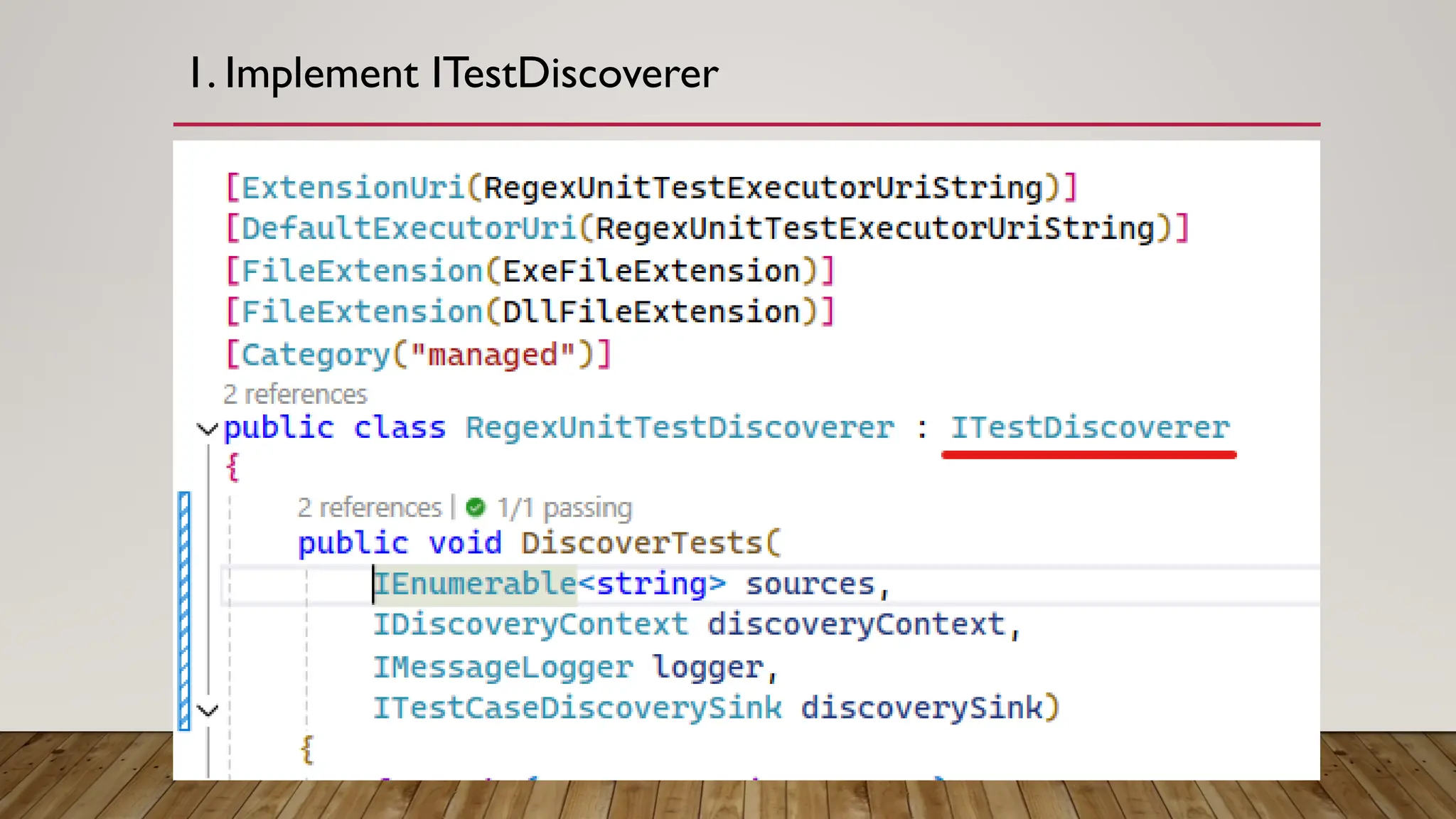The image size is (1456, 819).
Task: Click the '1/1 passing' CodeLens link
Action: coord(564,508)
